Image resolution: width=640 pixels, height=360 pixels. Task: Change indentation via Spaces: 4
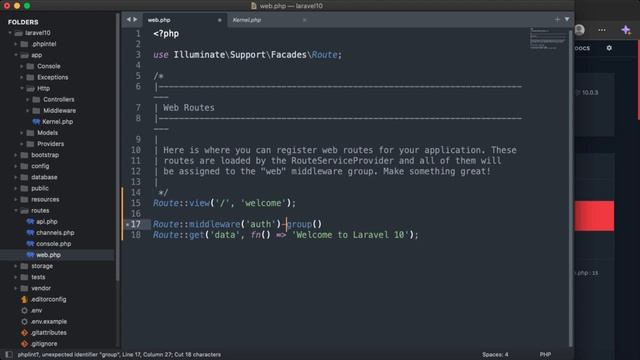495,354
